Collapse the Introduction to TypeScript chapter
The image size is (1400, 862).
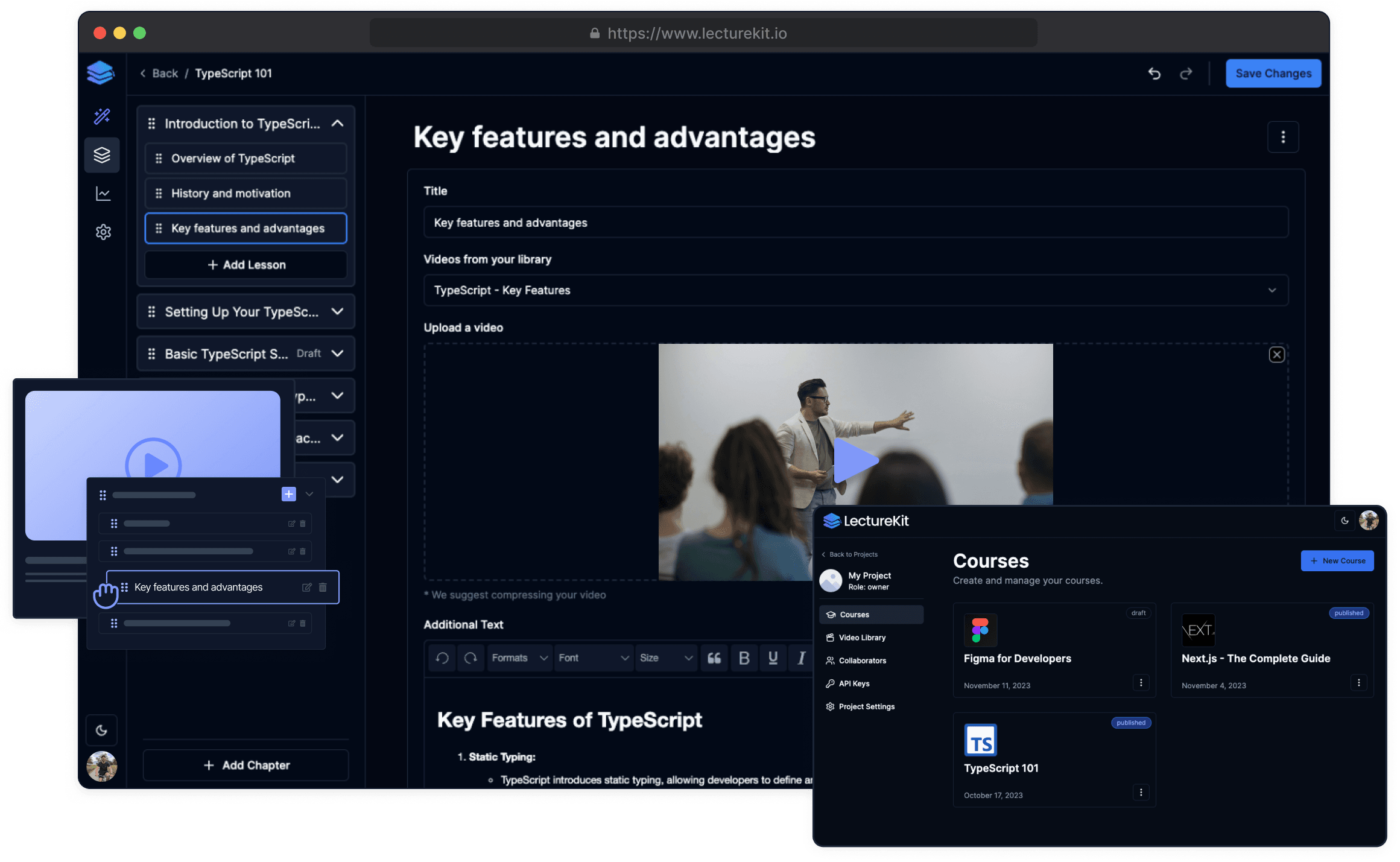pos(338,124)
